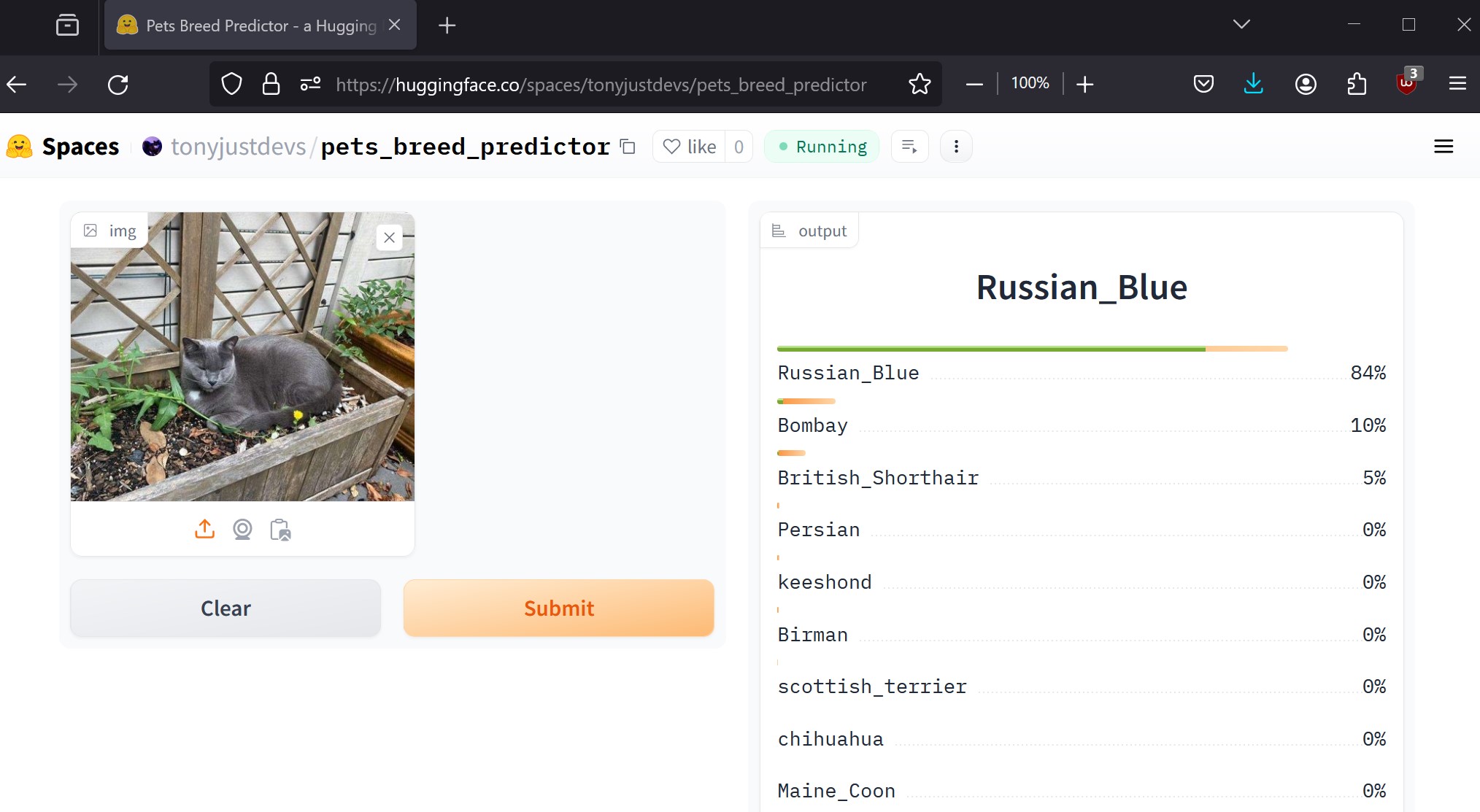Reload the page with the refresh icon
This screenshot has height=812, width=1480.
pyautogui.click(x=118, y=85)
